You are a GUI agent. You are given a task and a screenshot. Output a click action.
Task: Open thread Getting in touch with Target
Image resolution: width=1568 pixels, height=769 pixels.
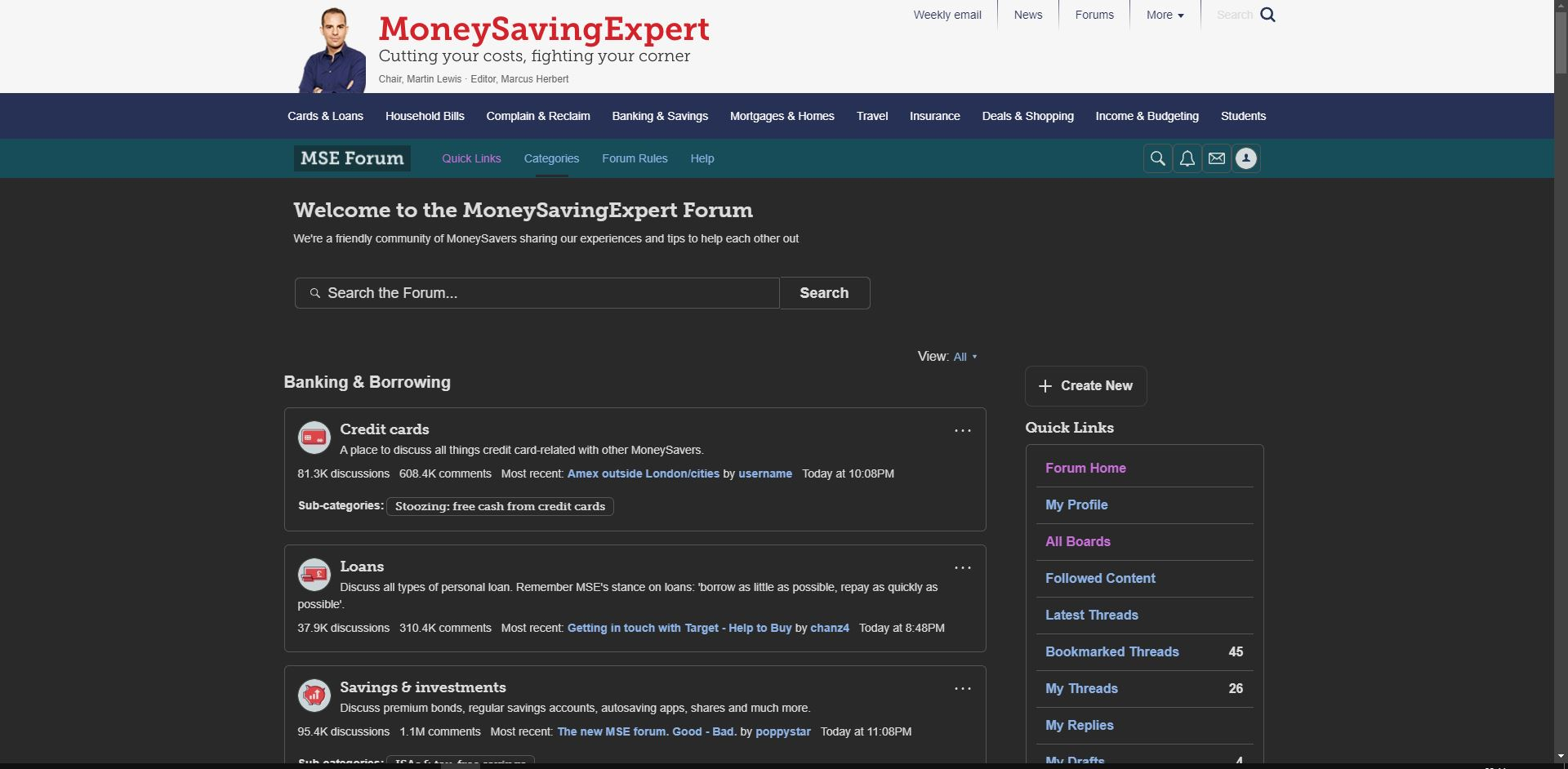coord(679,628)
